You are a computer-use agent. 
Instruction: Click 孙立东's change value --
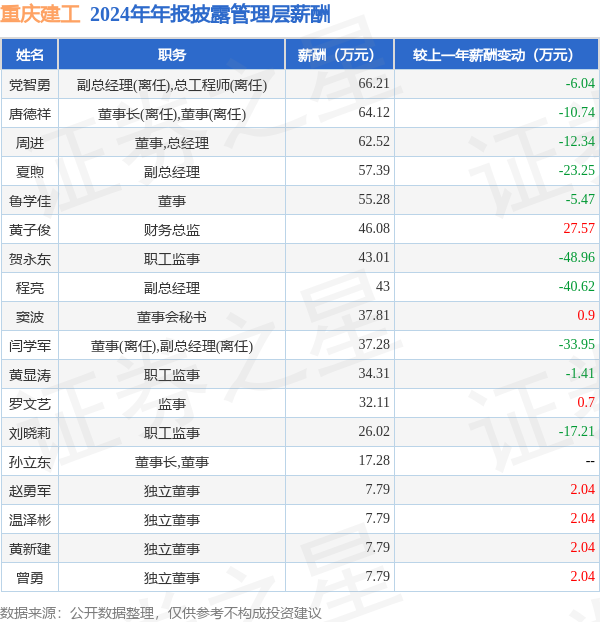pos(590,461)
